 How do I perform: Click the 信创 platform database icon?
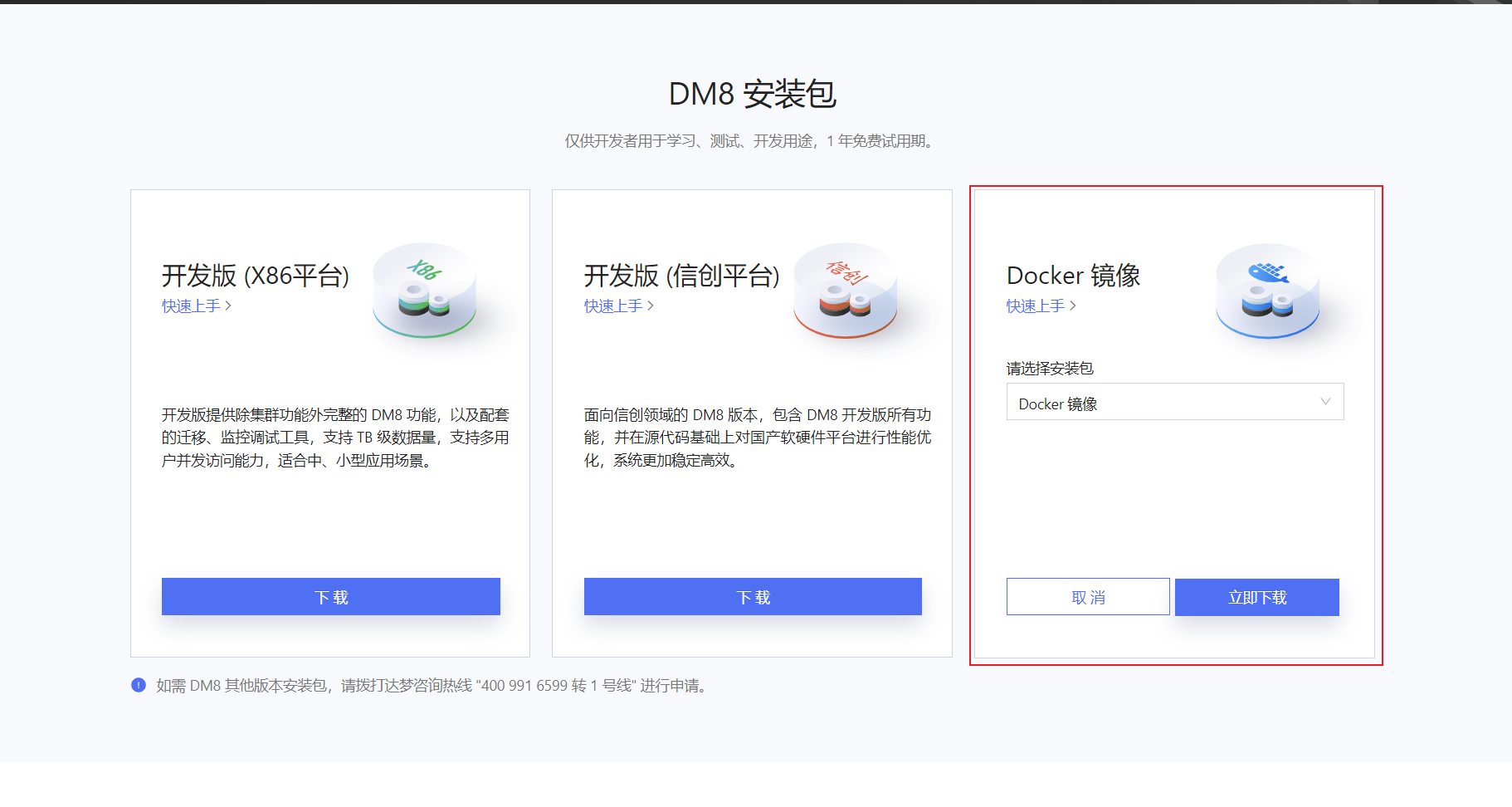click(846, 291)
